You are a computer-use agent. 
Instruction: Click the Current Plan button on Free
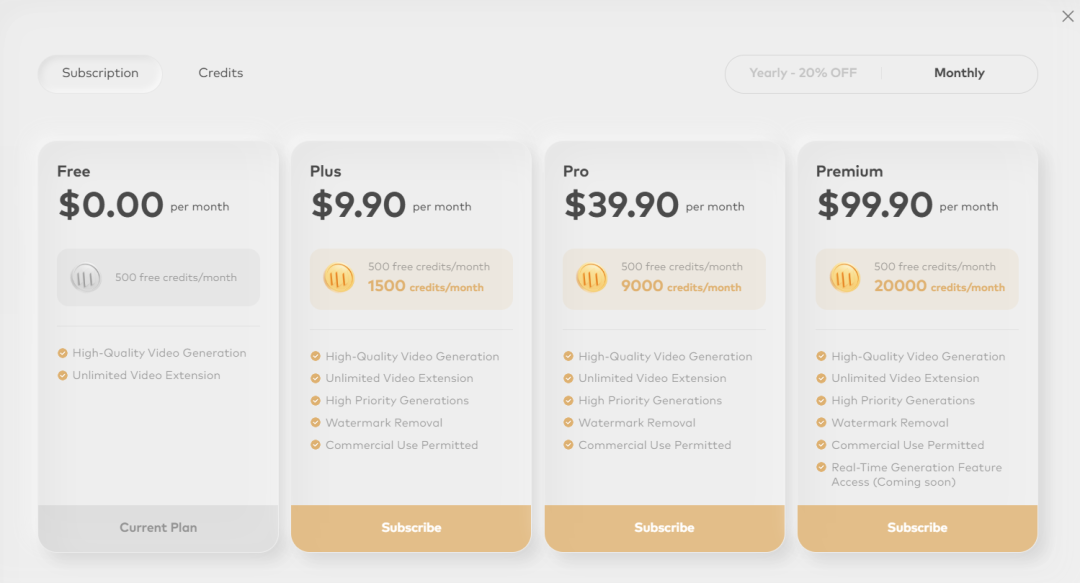158,528
